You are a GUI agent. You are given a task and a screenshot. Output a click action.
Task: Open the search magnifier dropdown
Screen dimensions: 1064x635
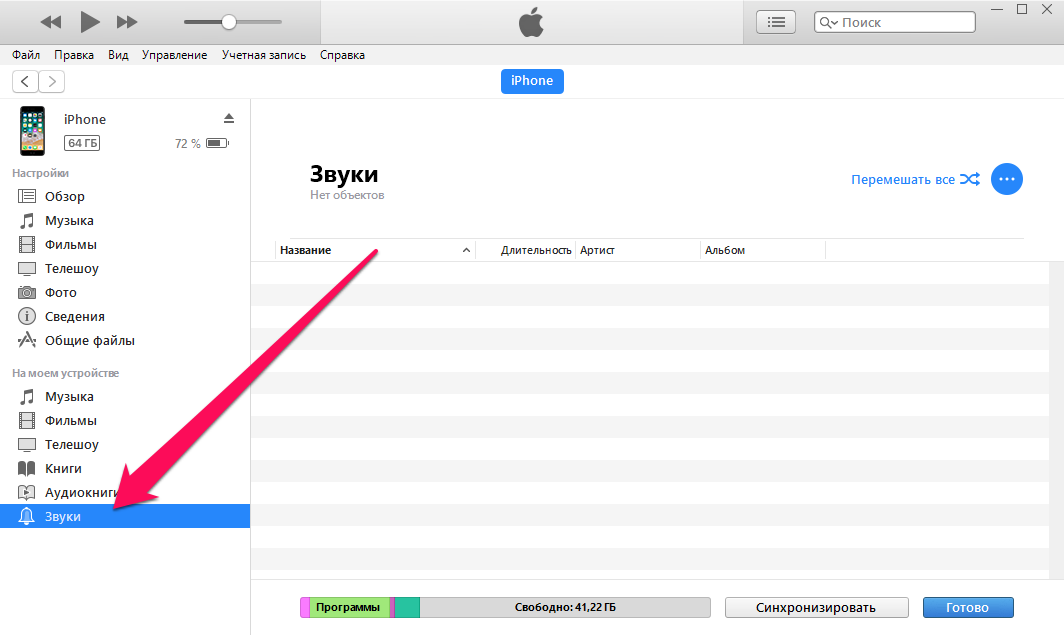(829, 22)
